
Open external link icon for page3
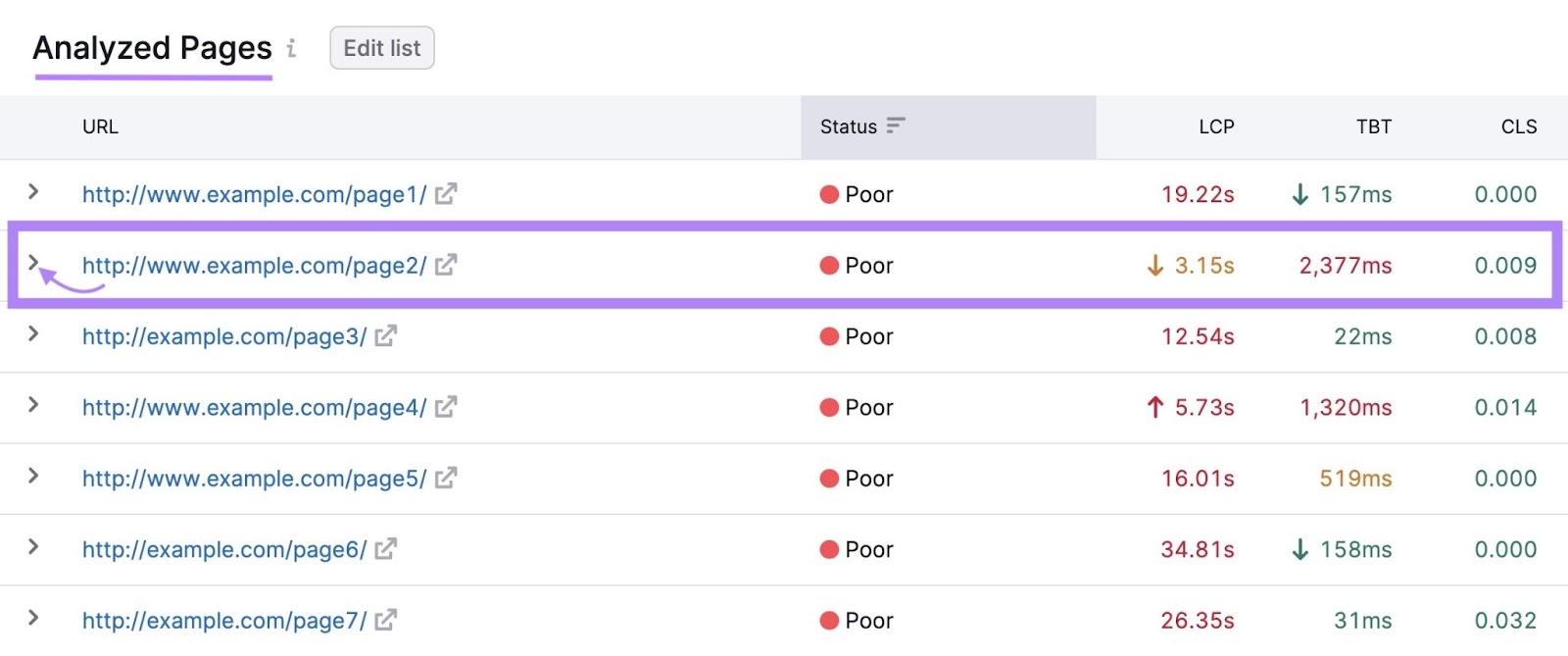[x=386, y=336]
